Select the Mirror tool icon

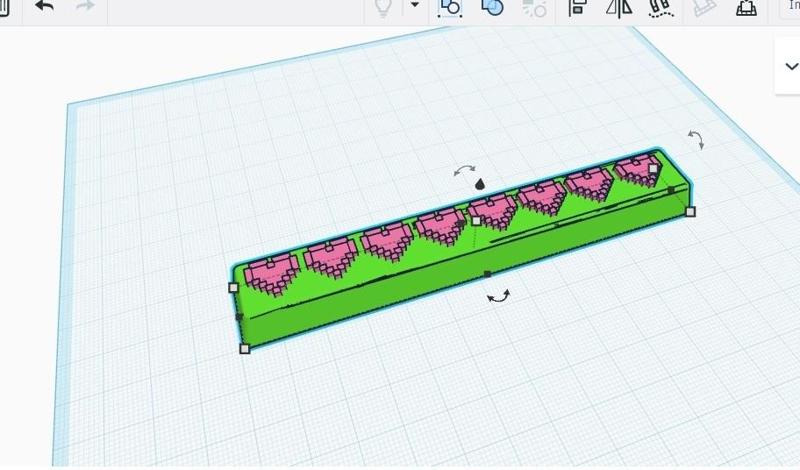click(x=619, y=8)
